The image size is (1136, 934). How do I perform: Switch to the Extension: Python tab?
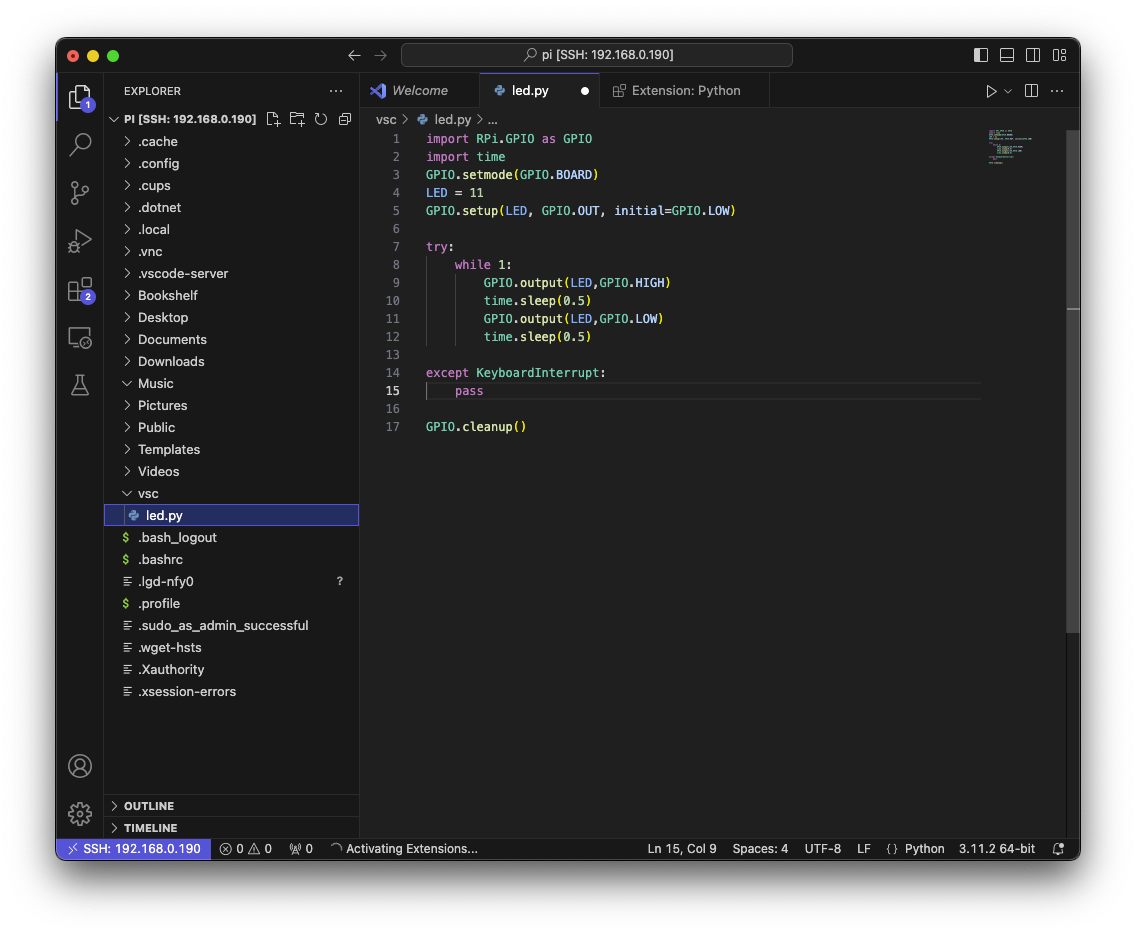(x=686, y=90)
